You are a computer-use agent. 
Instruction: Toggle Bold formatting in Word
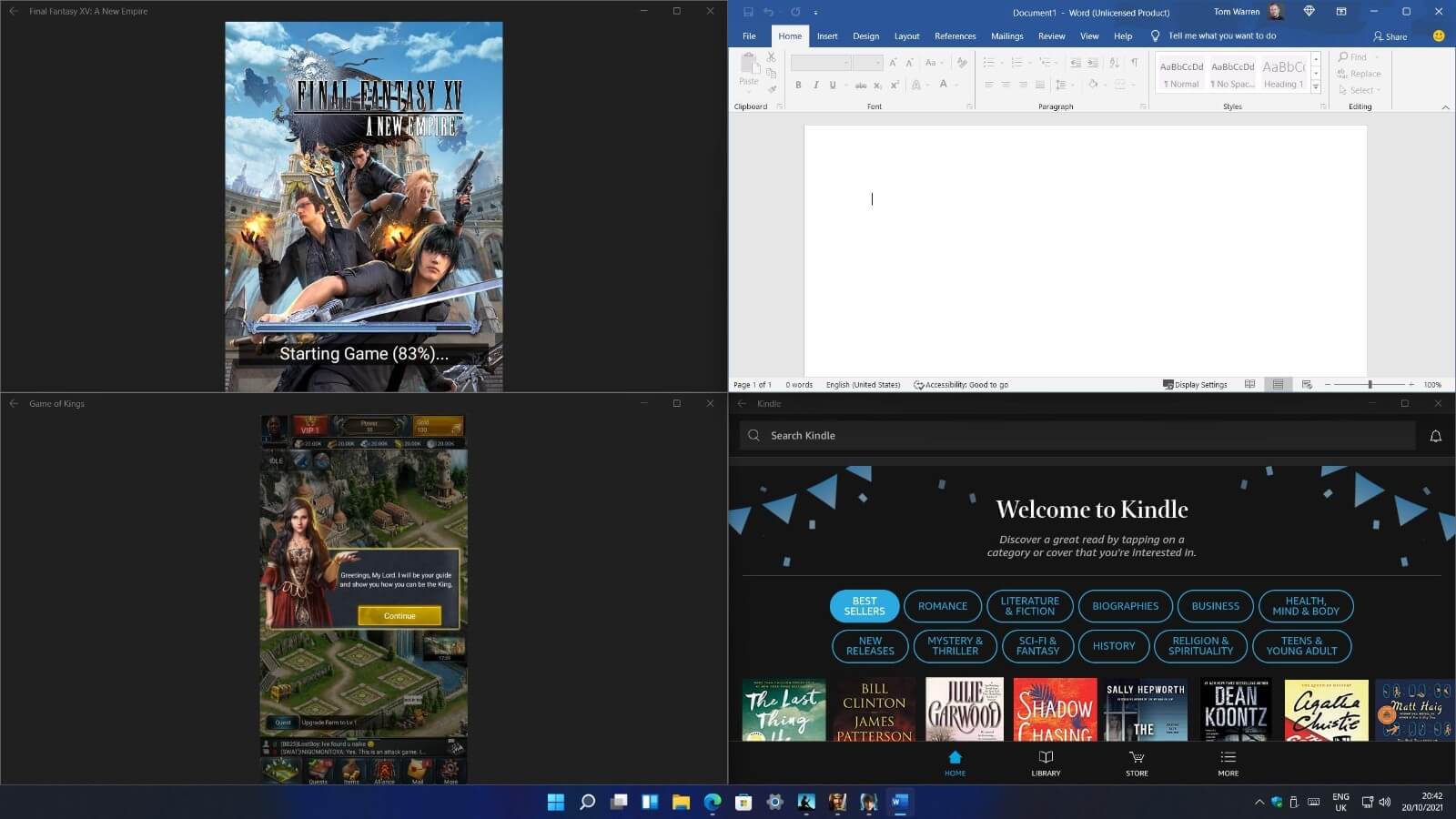point(798,85)
